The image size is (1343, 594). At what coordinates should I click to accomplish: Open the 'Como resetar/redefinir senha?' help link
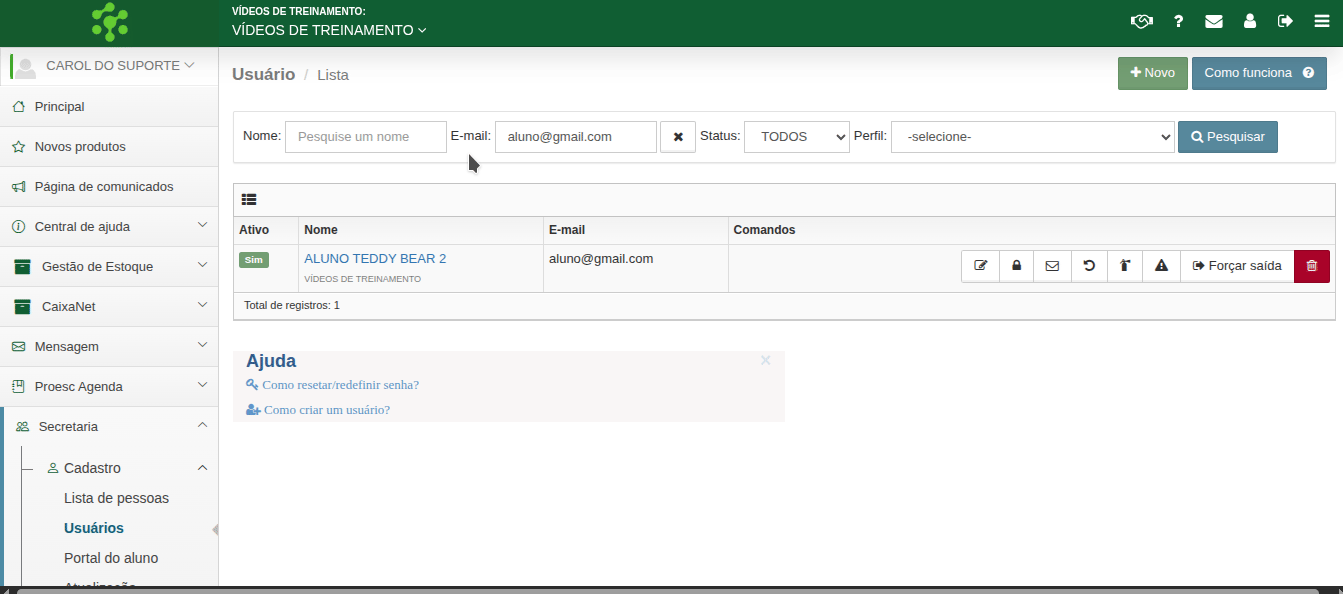coord(340,385)
